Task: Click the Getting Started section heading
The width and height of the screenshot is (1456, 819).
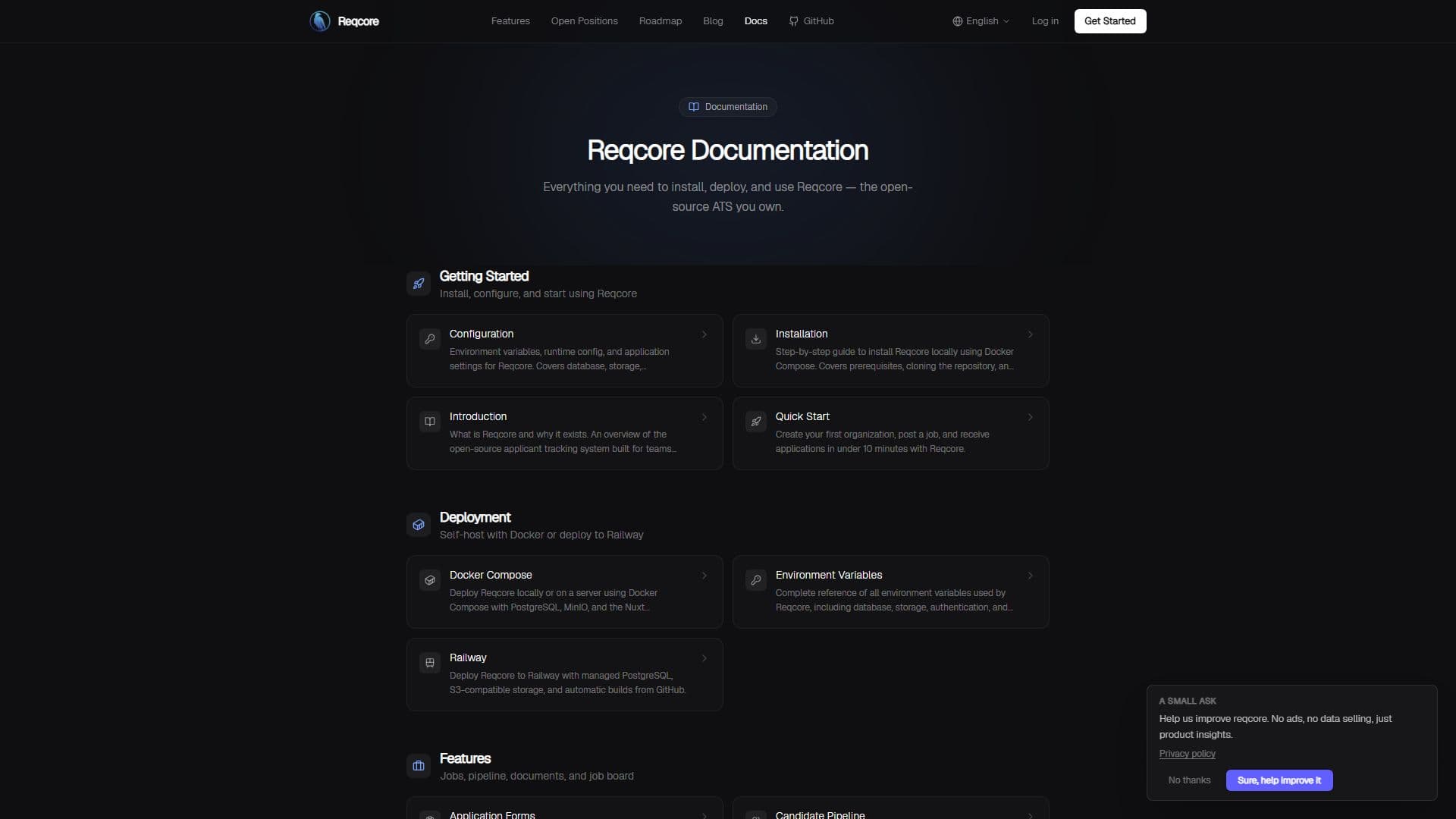Action: click(x=484, y=276)
